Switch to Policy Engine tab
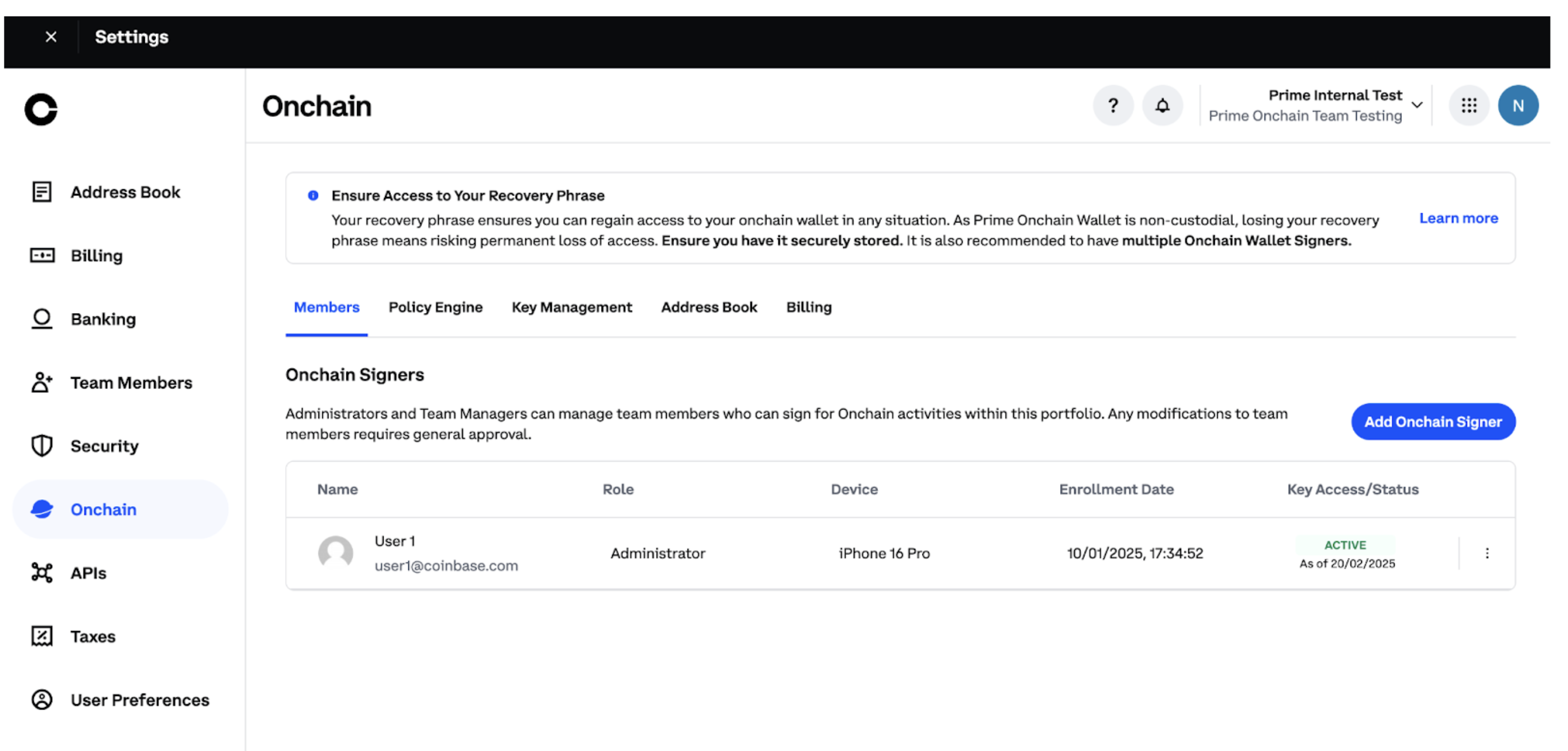Screen dimensions: 1568x751 (435, 307)
